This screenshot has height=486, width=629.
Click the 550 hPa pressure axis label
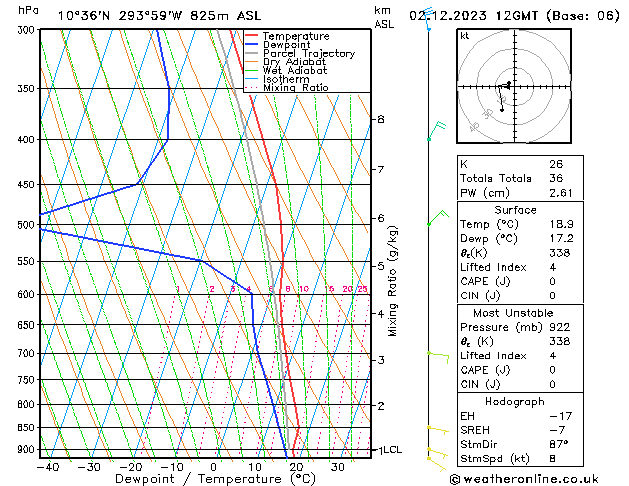pyautogui.click(x=28, y=262)
